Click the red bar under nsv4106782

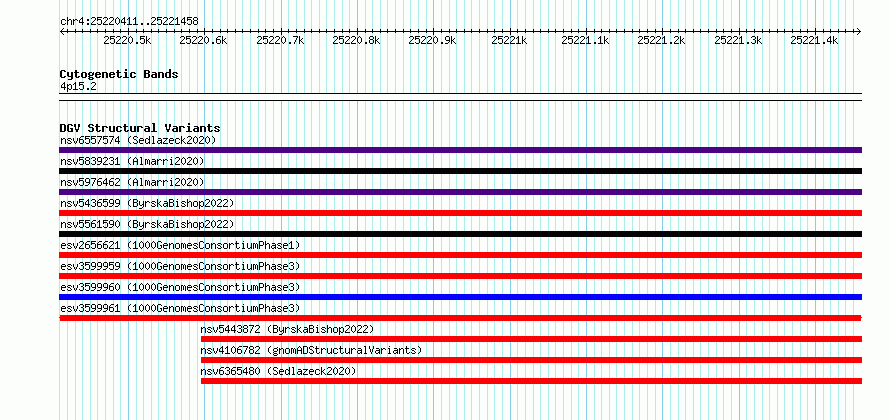[x=531, y=360]
